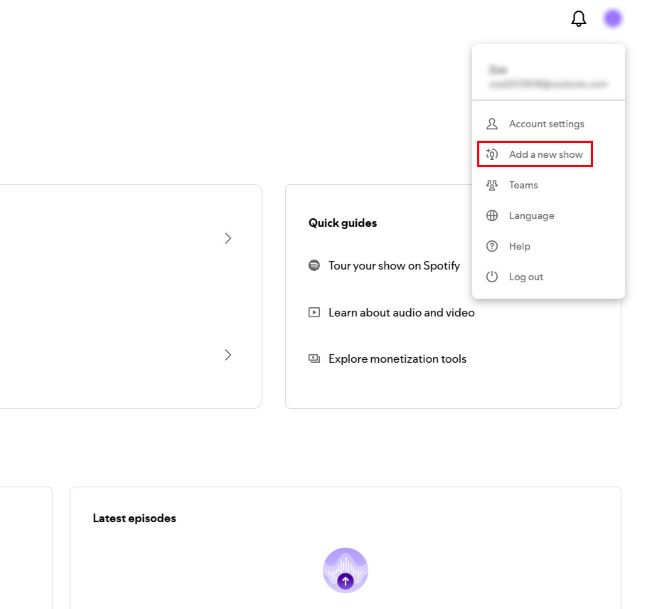Open Explore monetization tools guide
This screenshot has height=609, width=650.
397,359
